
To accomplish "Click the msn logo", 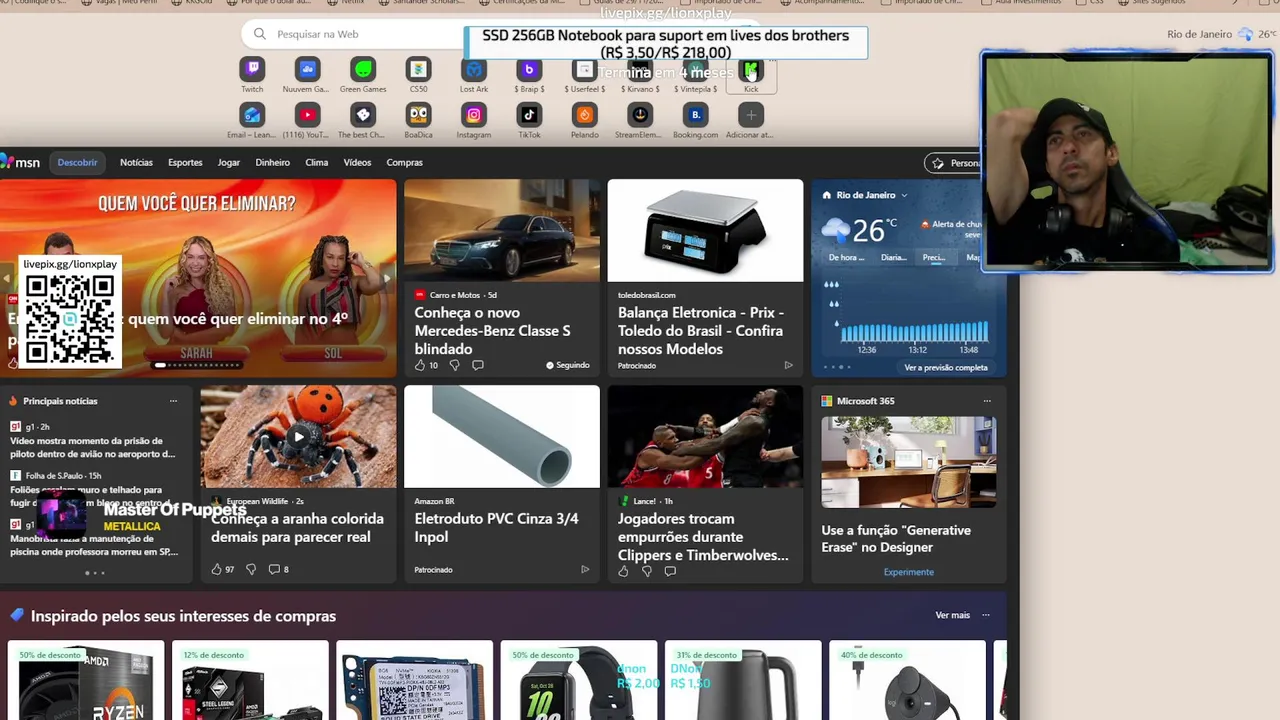I will pyautogui.click(x=20, y=162).
